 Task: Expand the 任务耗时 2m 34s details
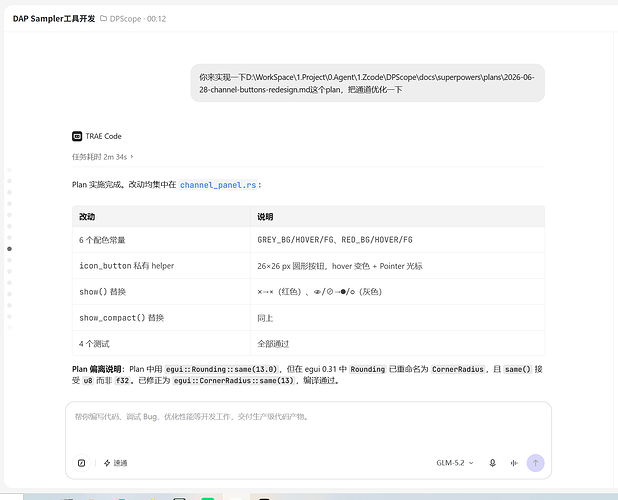click(x=102, y=157)
